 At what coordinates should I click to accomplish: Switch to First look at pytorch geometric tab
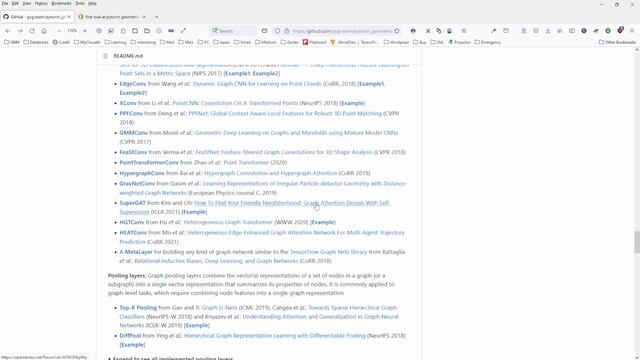click(111, 17)
